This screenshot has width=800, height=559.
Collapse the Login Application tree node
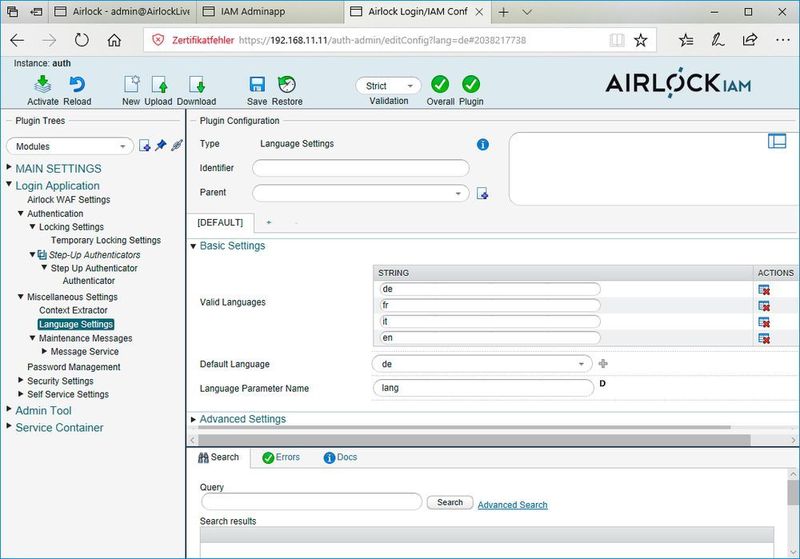9,184
